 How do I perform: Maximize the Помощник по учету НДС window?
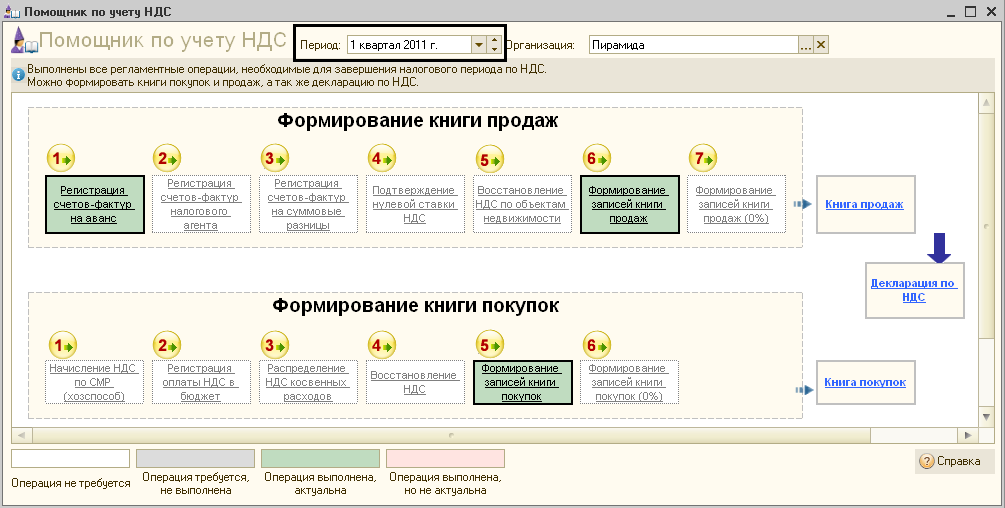[x=970, y=11]
